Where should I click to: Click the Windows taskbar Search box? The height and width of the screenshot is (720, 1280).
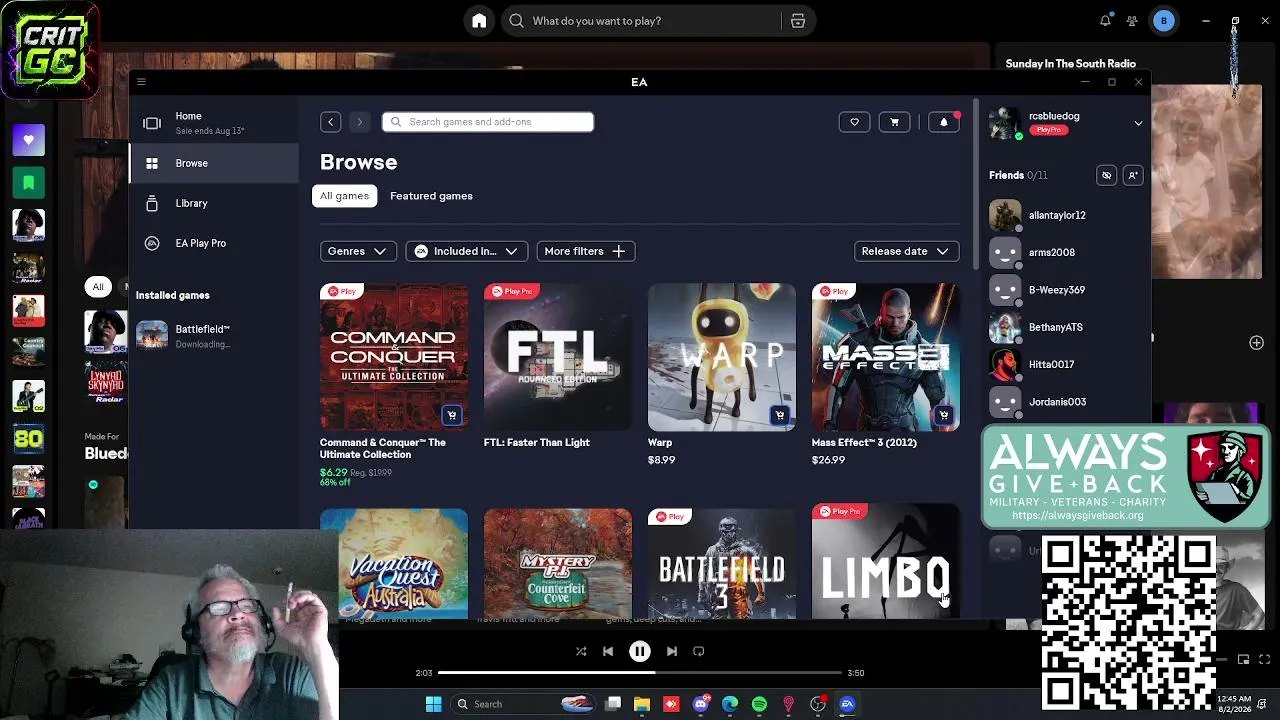pos(524,704)
